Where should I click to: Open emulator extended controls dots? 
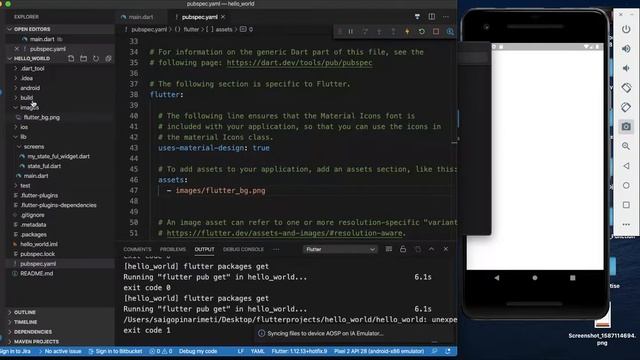pos(626,224)
